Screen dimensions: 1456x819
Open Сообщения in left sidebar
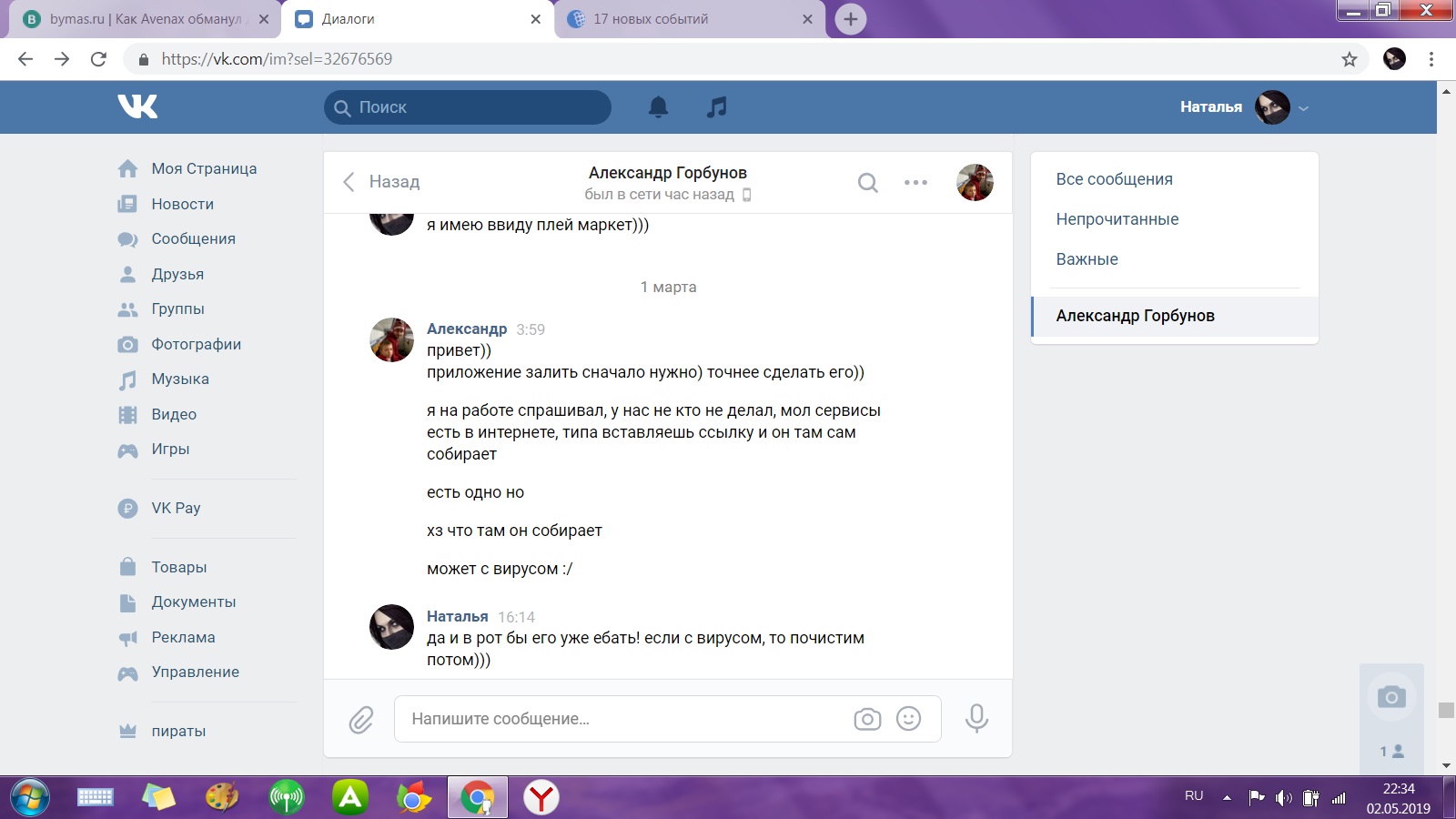click(193, 238)
